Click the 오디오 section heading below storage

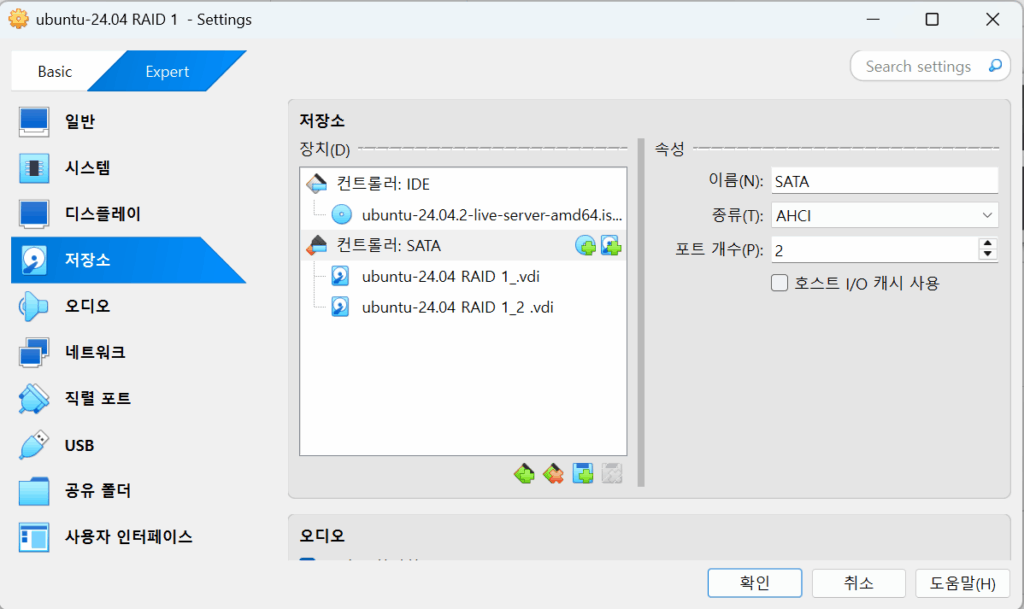(322, 535)
